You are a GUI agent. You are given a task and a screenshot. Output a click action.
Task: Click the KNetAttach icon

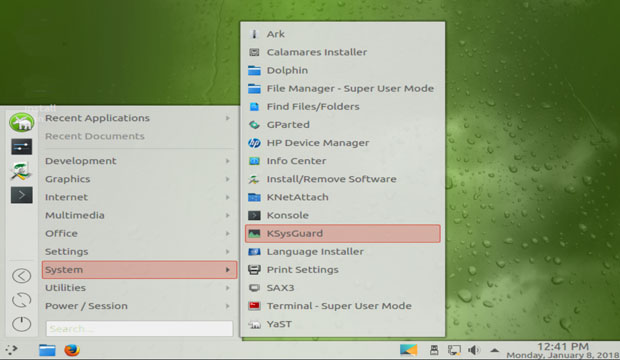pos(254,197)
